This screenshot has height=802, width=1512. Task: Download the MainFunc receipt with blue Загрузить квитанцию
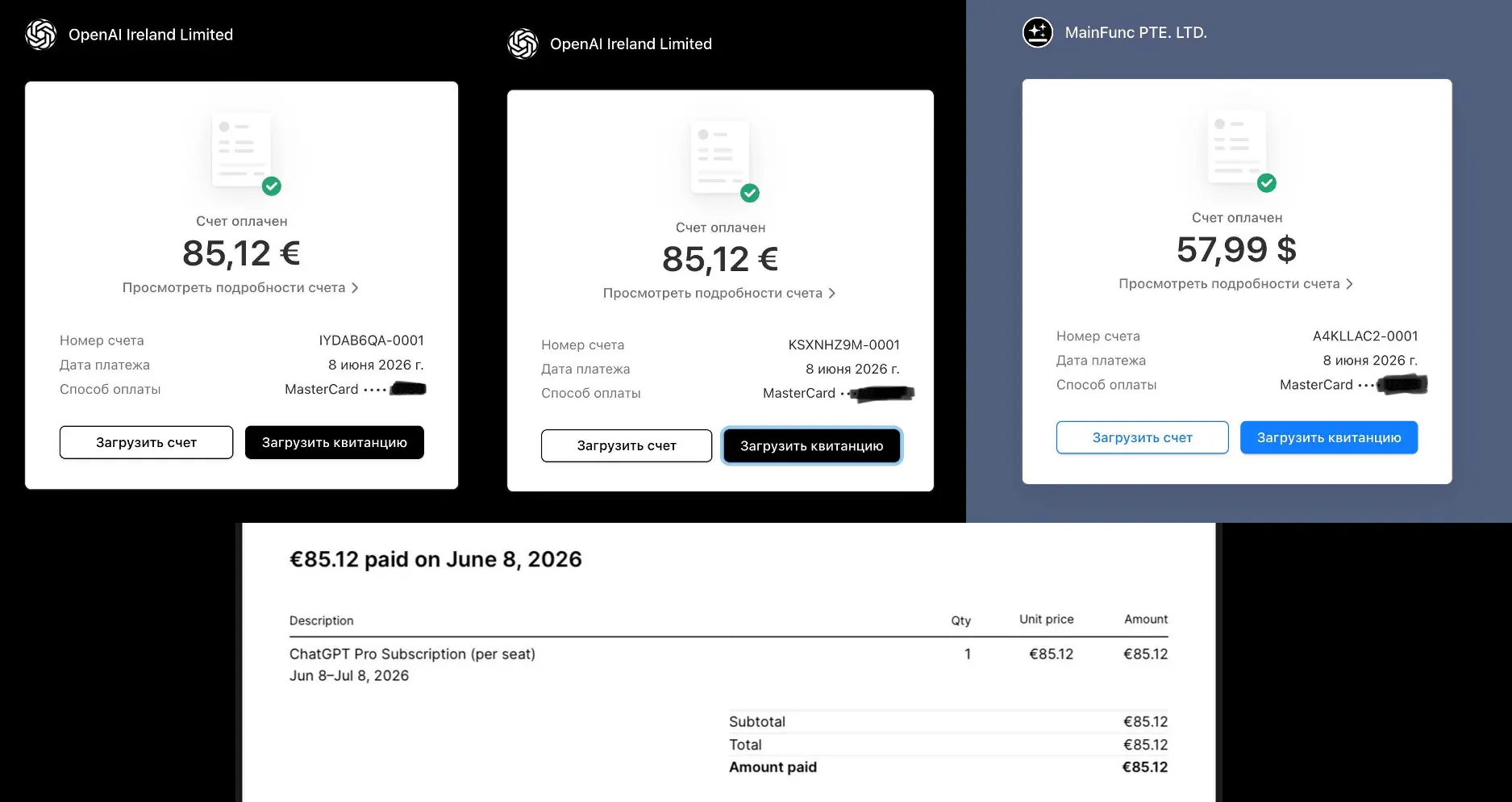coord(1329,437)
